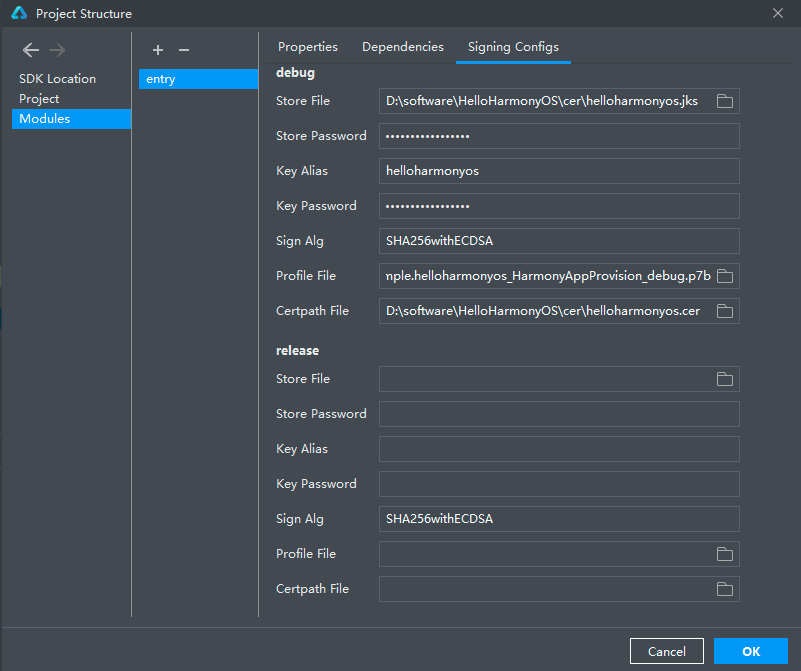Select the entry module
Screen dimensions: 801x671
tap(198, 79)
